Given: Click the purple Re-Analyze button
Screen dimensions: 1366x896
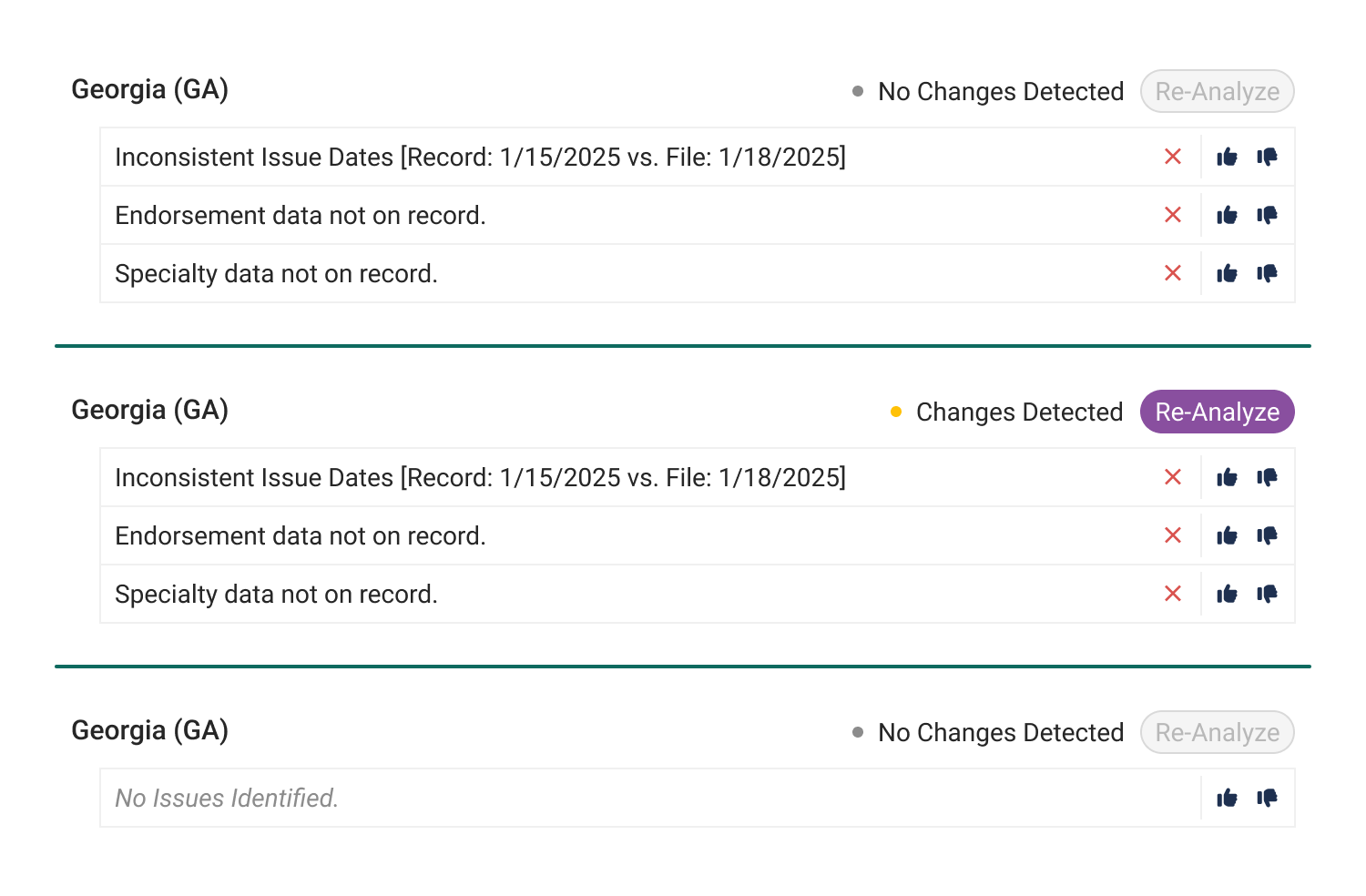Looking at the screenshot, I should [x=1218, y=412].
